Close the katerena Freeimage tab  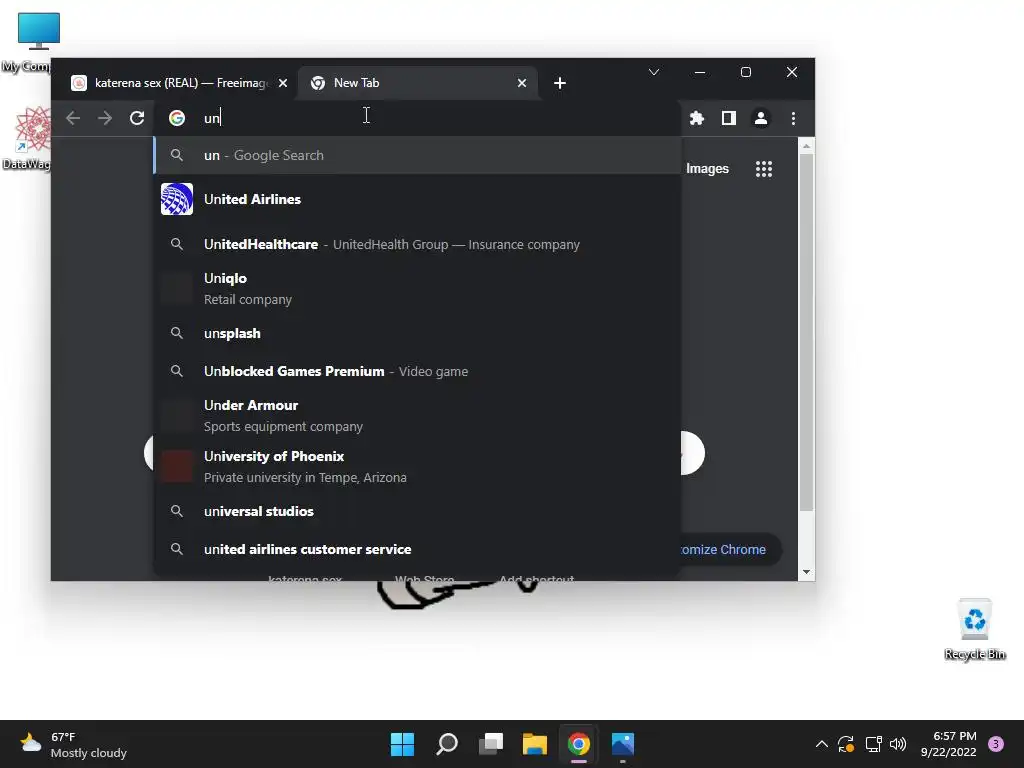pos(283,83)
